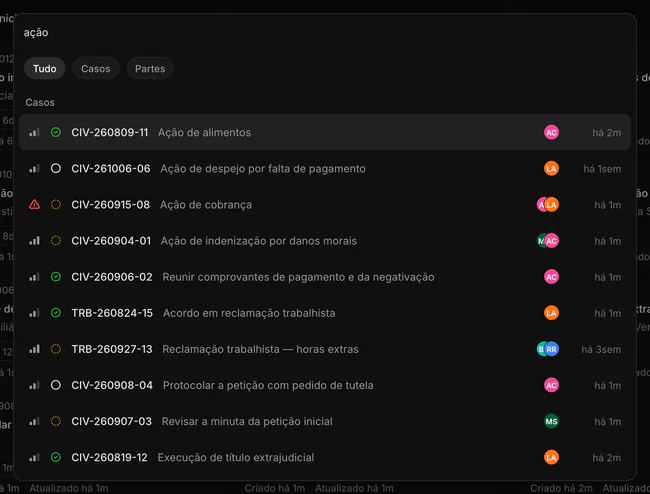The width and height of the screenshot is (650, 494).
Task: Click green check status icon for CIV-260819-12
Action: point(56,457)
